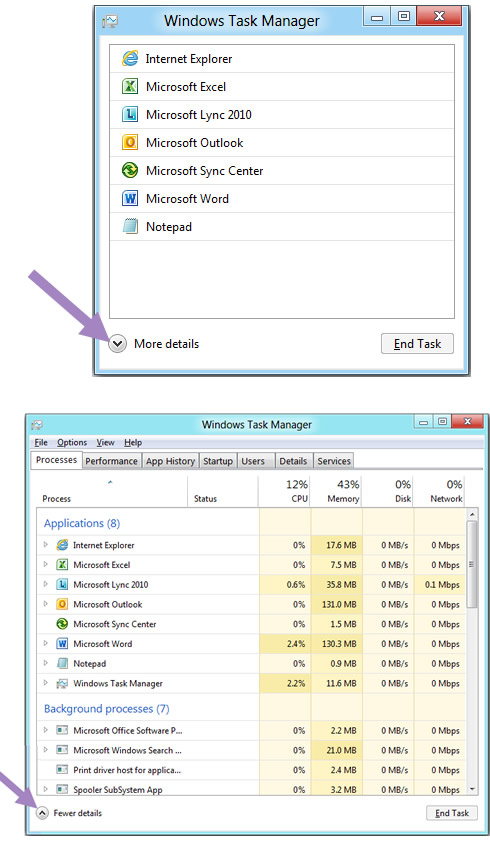The width and height of the screenshot is (490, 843).
Task: Open the File menu
Action: (x=41, y=442)
